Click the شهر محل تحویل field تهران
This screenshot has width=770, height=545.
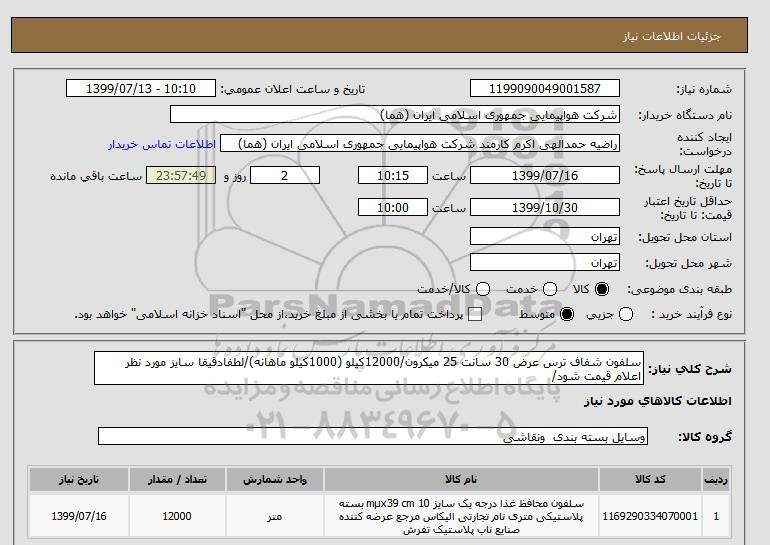pyautogui.click(x=545, y=262)
